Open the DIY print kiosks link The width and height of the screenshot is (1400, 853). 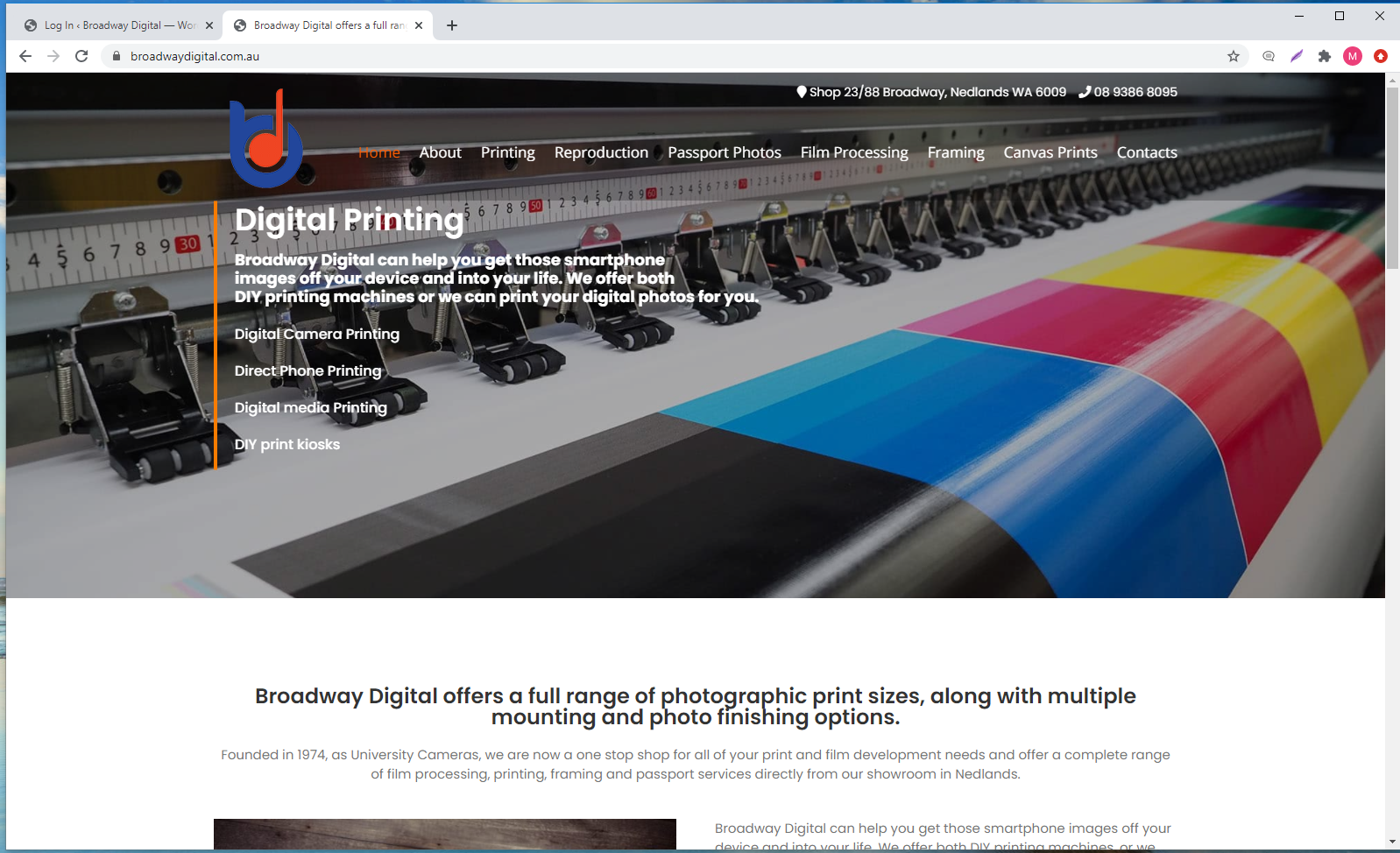(x=287, y=445)
